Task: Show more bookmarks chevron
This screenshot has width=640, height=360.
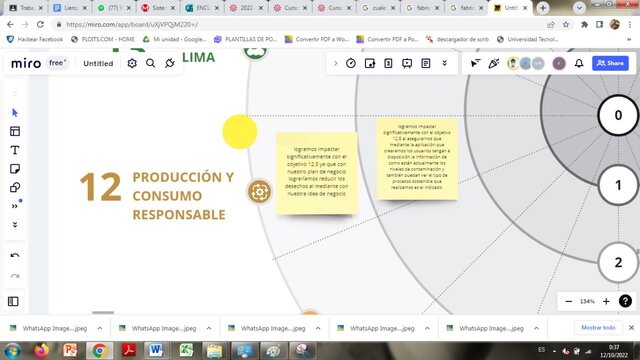Action: tap(629, 39)
